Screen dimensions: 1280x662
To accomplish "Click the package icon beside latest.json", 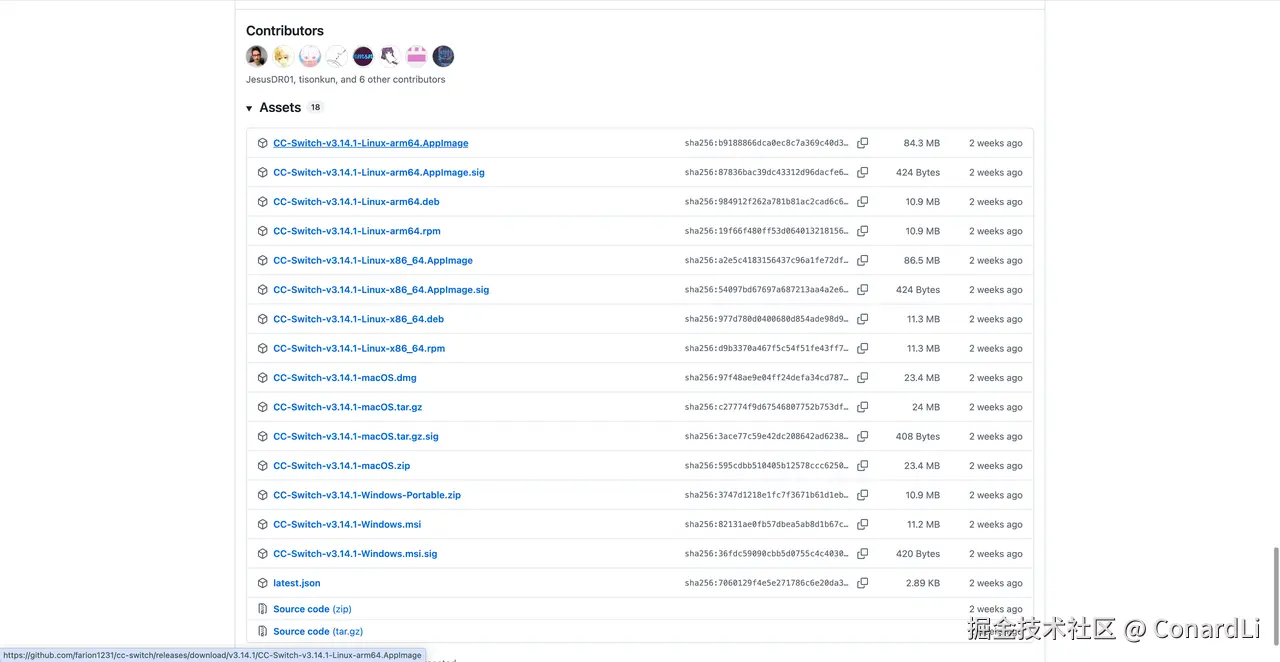I will (x=262, y=583).
